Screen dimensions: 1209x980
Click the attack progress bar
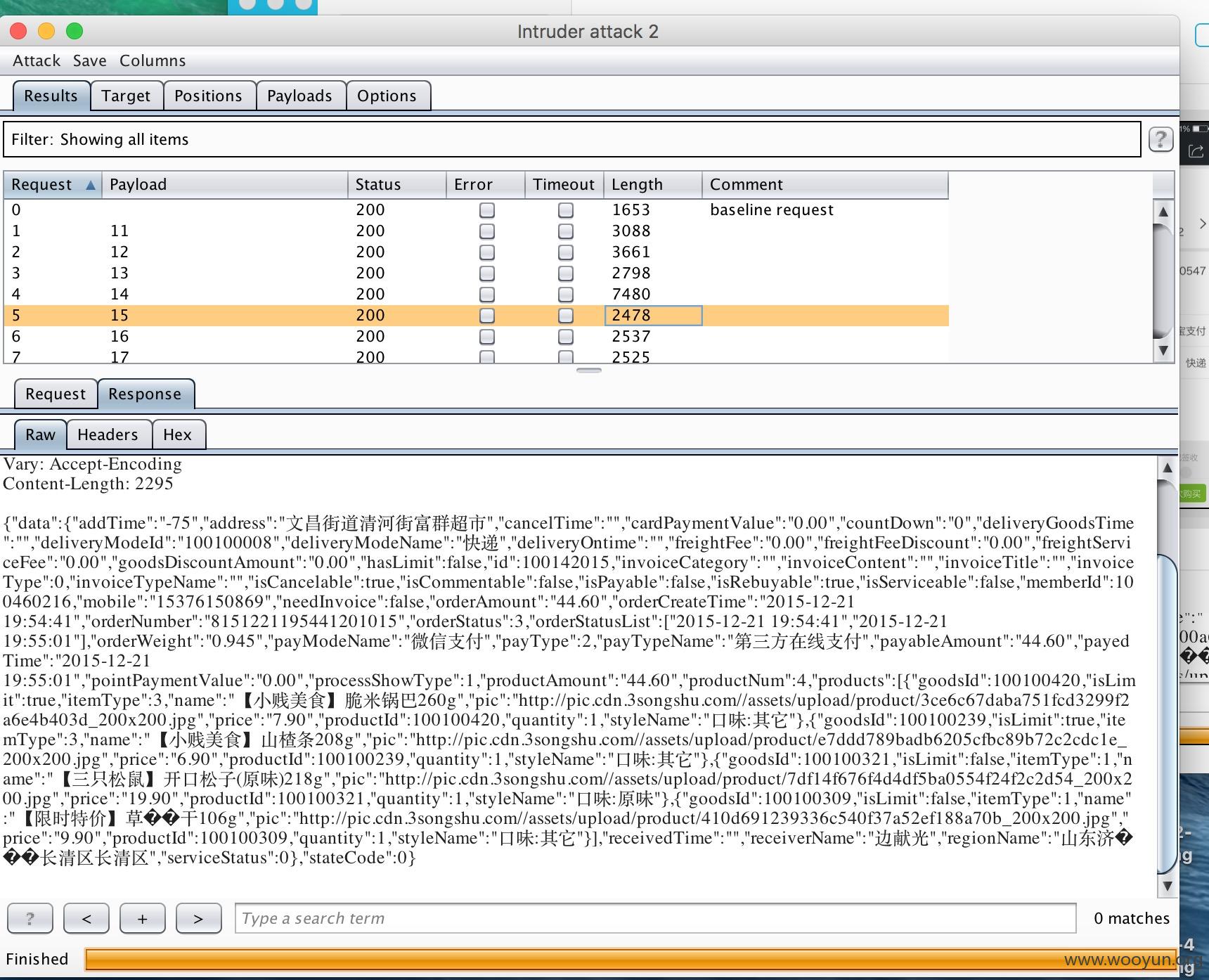click(x=631, y=959)
